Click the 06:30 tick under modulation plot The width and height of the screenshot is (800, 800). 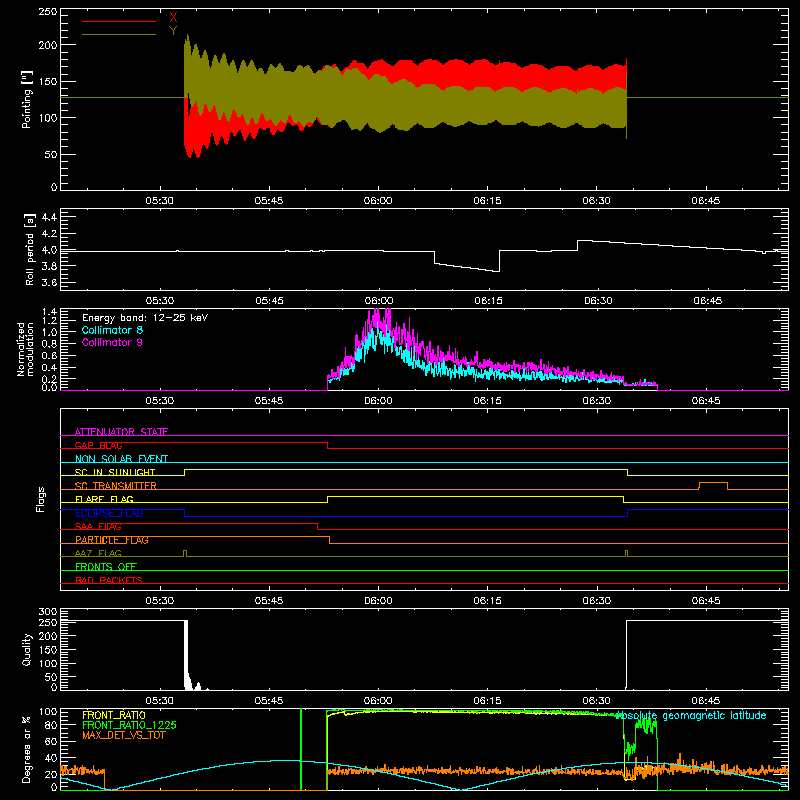tap(596, 401)
